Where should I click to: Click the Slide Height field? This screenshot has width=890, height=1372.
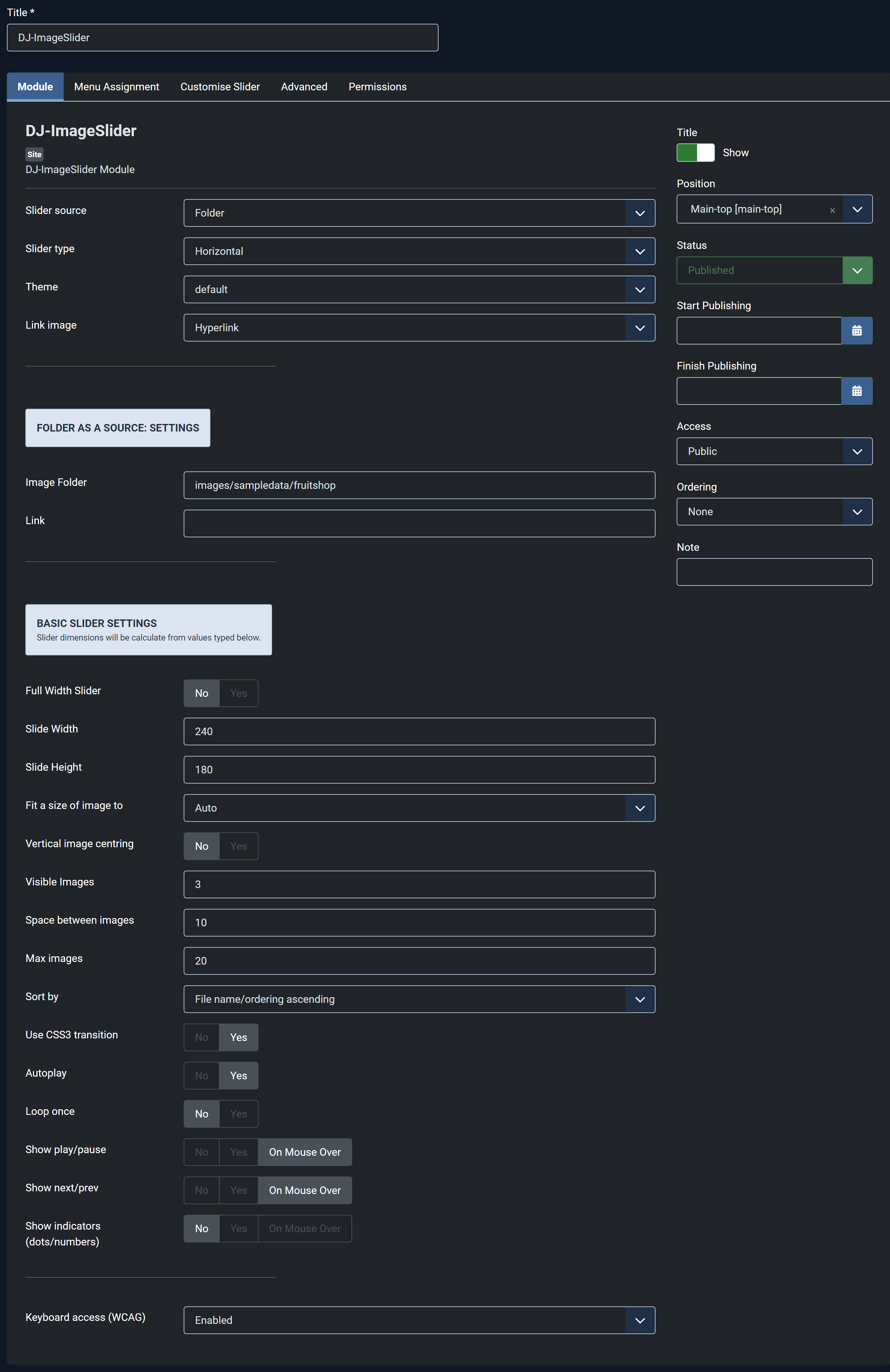pyautogui.click(x=419, y=770)
